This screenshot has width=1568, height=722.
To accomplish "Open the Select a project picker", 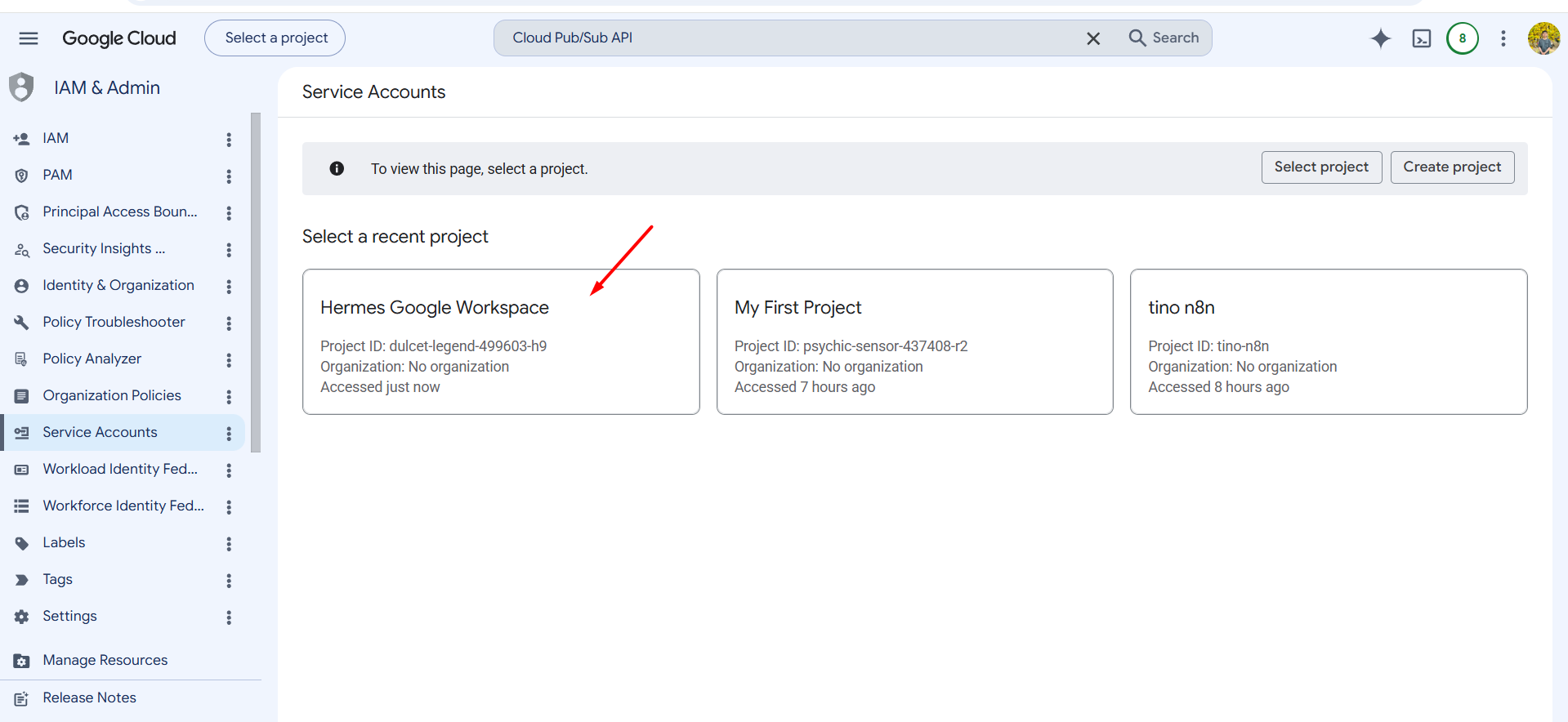I will click(275, 38).
